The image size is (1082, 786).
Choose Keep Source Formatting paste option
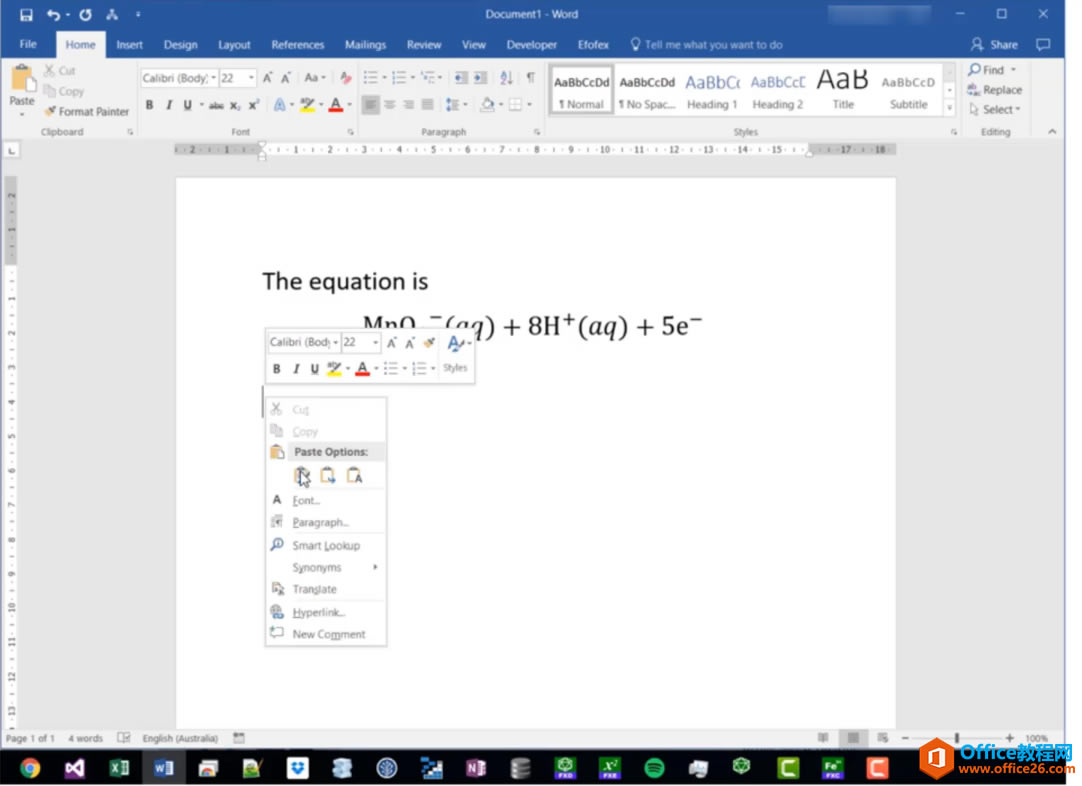302,475
